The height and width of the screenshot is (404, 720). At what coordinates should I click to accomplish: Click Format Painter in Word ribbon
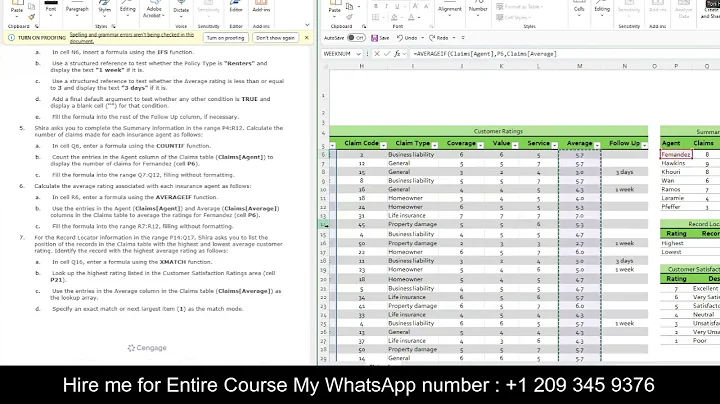coord(32,17)
